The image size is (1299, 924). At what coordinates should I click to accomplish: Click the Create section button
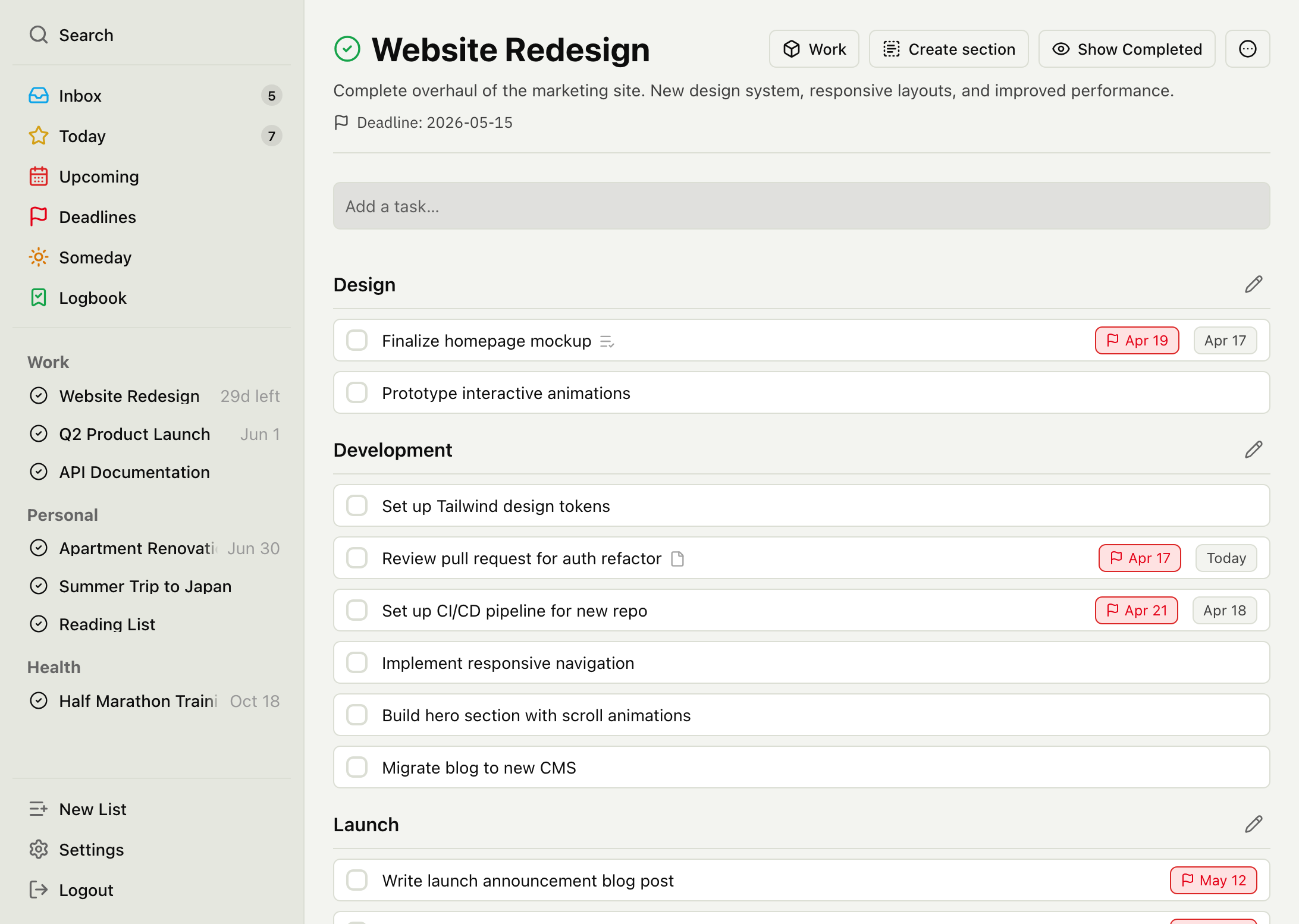pos(949,49)
